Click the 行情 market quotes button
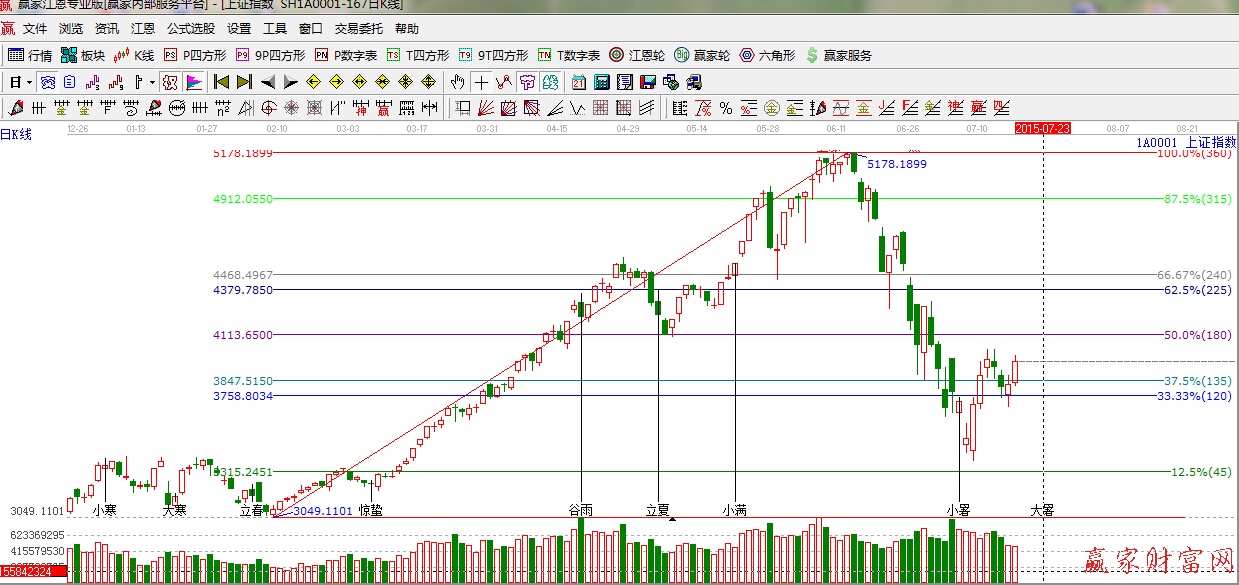The width and height of the screenshot is (1239, 585). click(30, 55)
